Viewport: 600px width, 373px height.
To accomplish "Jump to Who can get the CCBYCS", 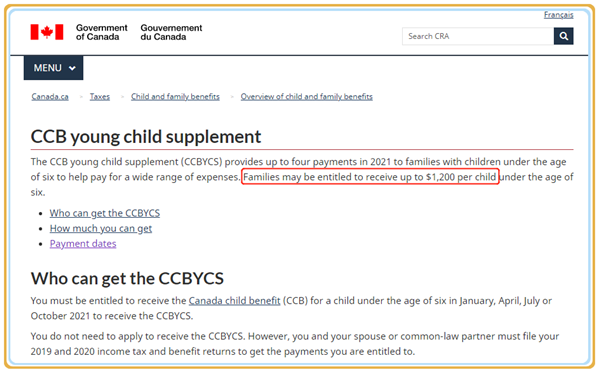I will 104,213.
